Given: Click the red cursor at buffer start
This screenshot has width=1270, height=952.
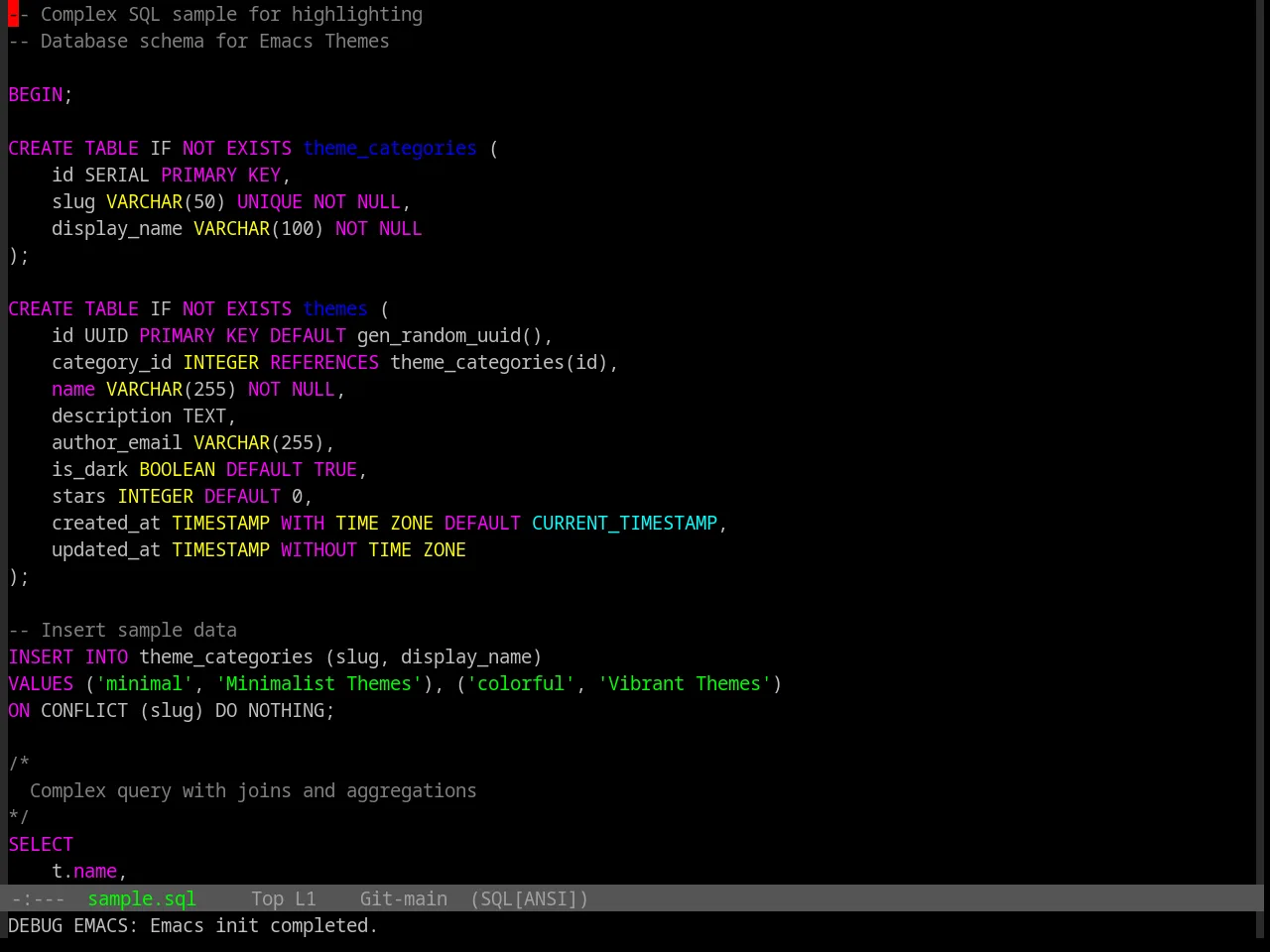Looking at the screenshot, I should click(x=13, y=14).
